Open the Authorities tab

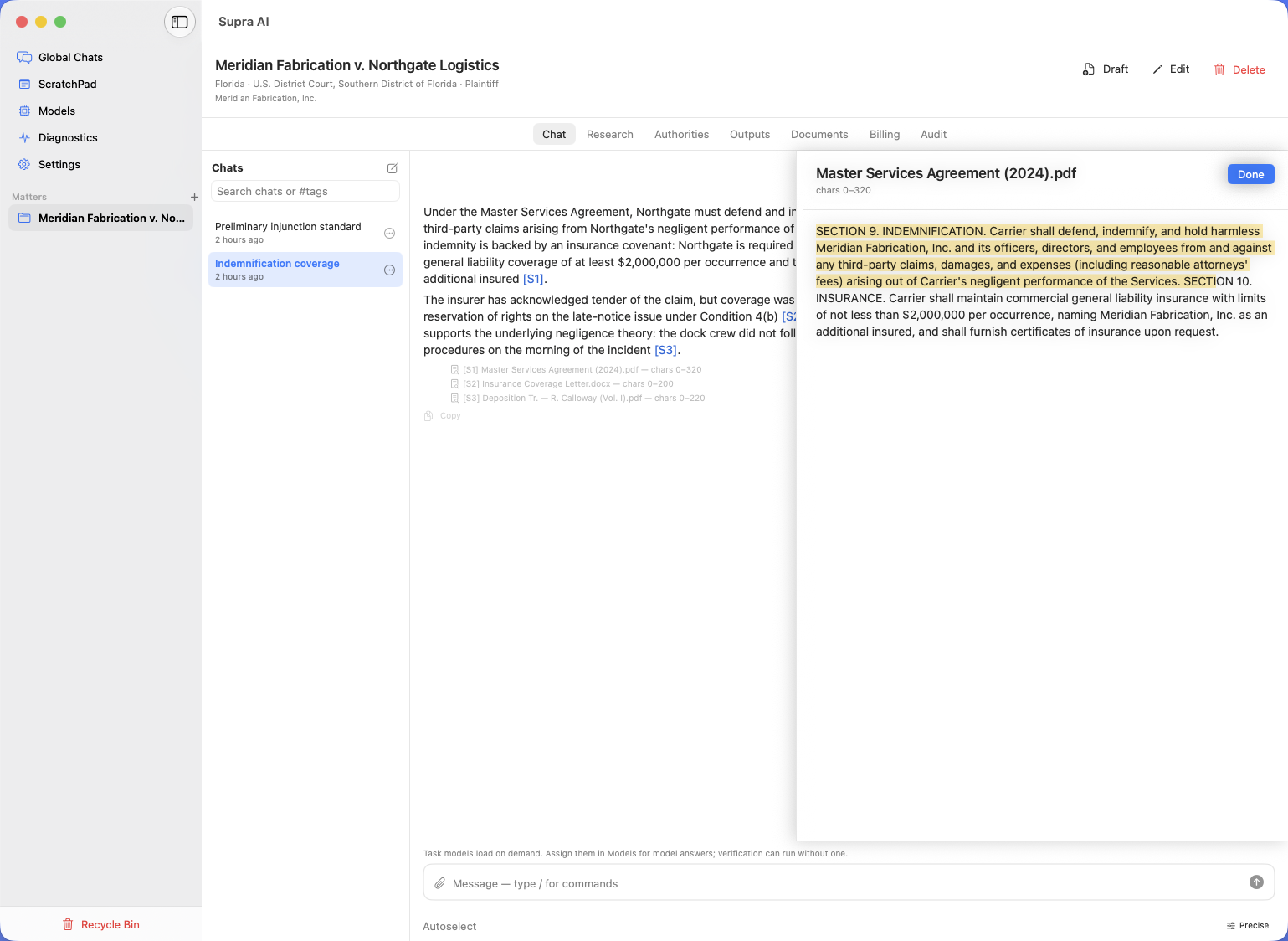[681, 134]
